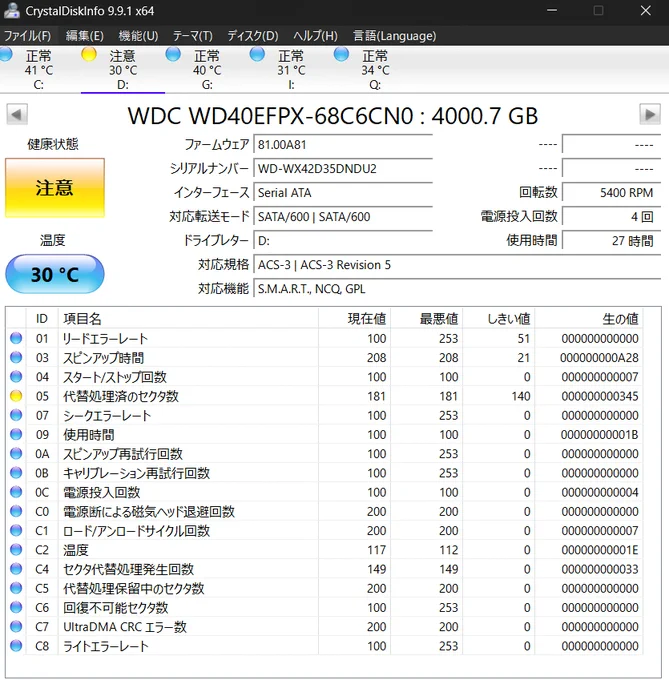Image resolution: width=669 pixels, height=680 pixels.
Task: Click status orb for 0C 電源投入回数
Action: point(16,492)
